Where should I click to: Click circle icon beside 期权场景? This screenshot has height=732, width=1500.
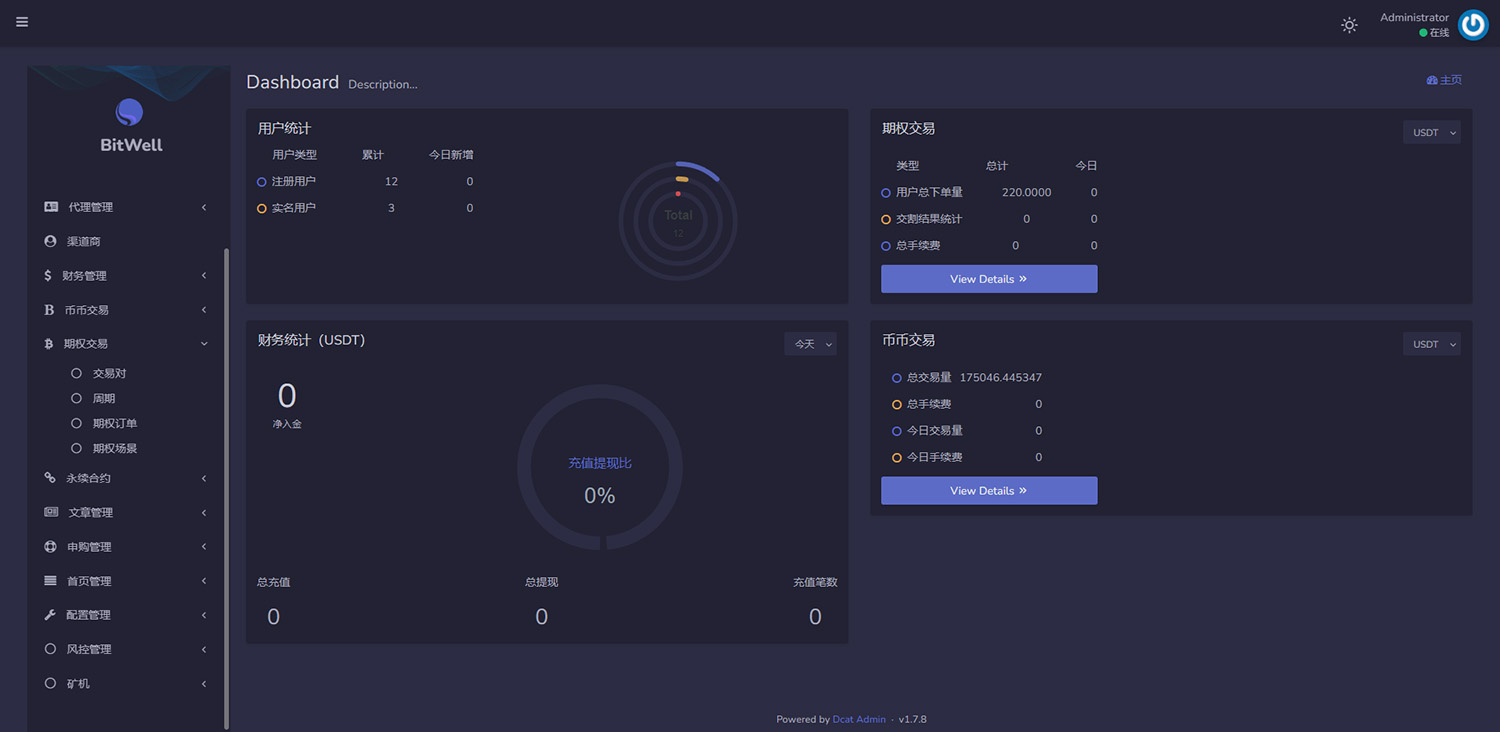(x=76, y=448)
